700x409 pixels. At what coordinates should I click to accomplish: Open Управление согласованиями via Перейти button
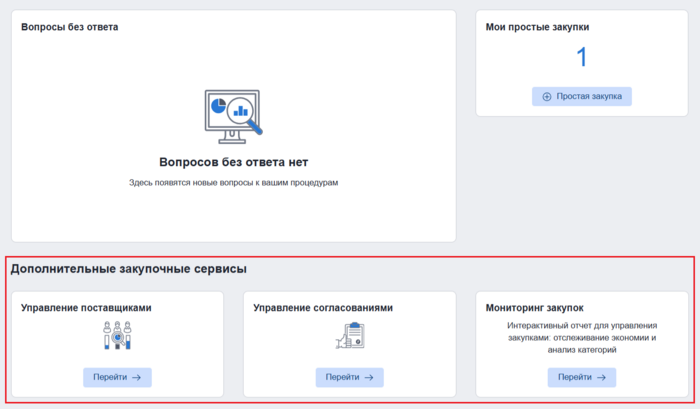click(350, 377)
